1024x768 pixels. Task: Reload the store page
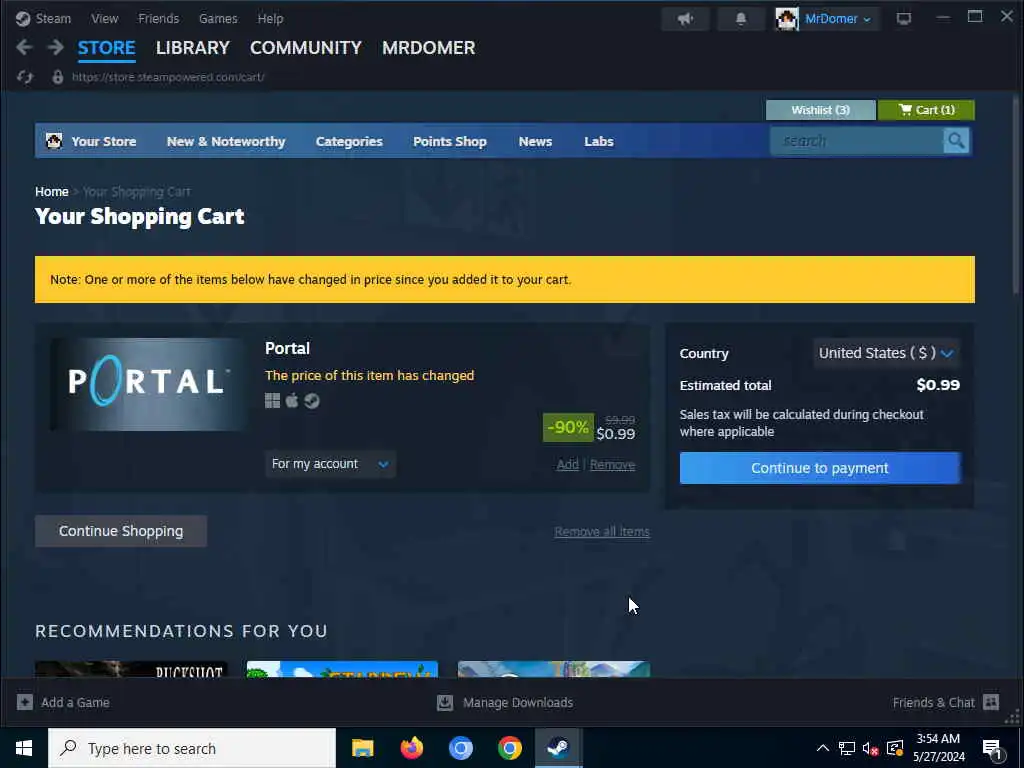(x=25, y=77)
